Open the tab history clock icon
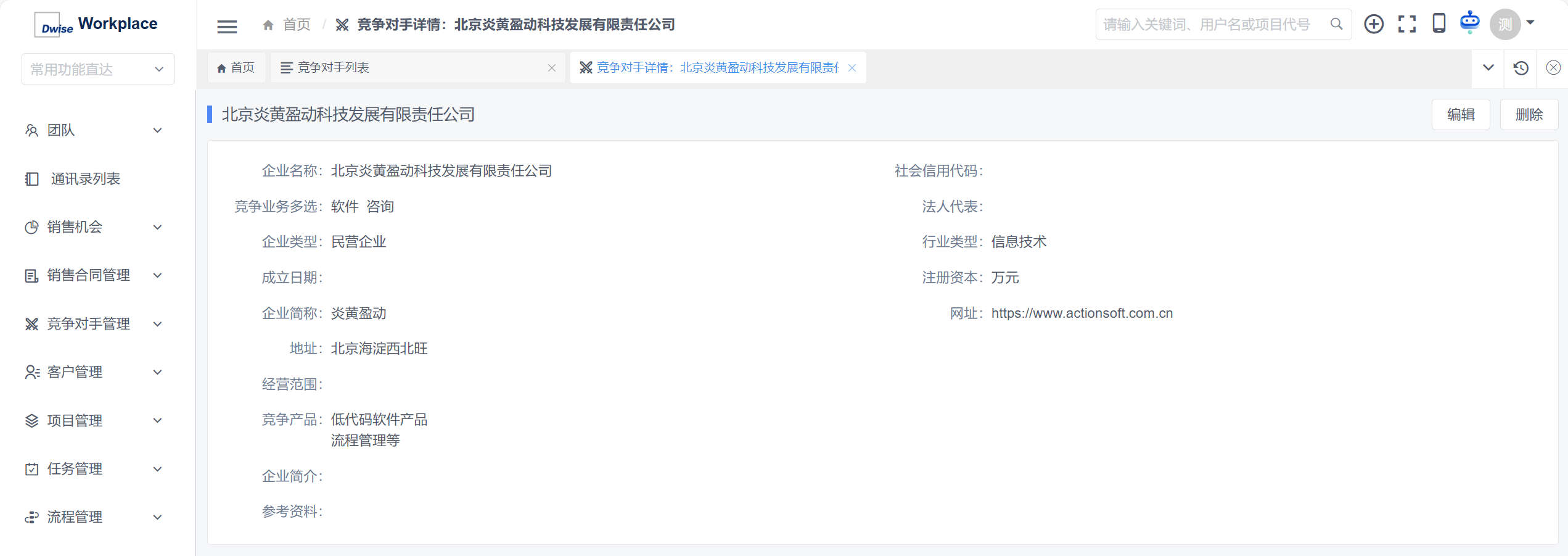 pos(1521,68)
